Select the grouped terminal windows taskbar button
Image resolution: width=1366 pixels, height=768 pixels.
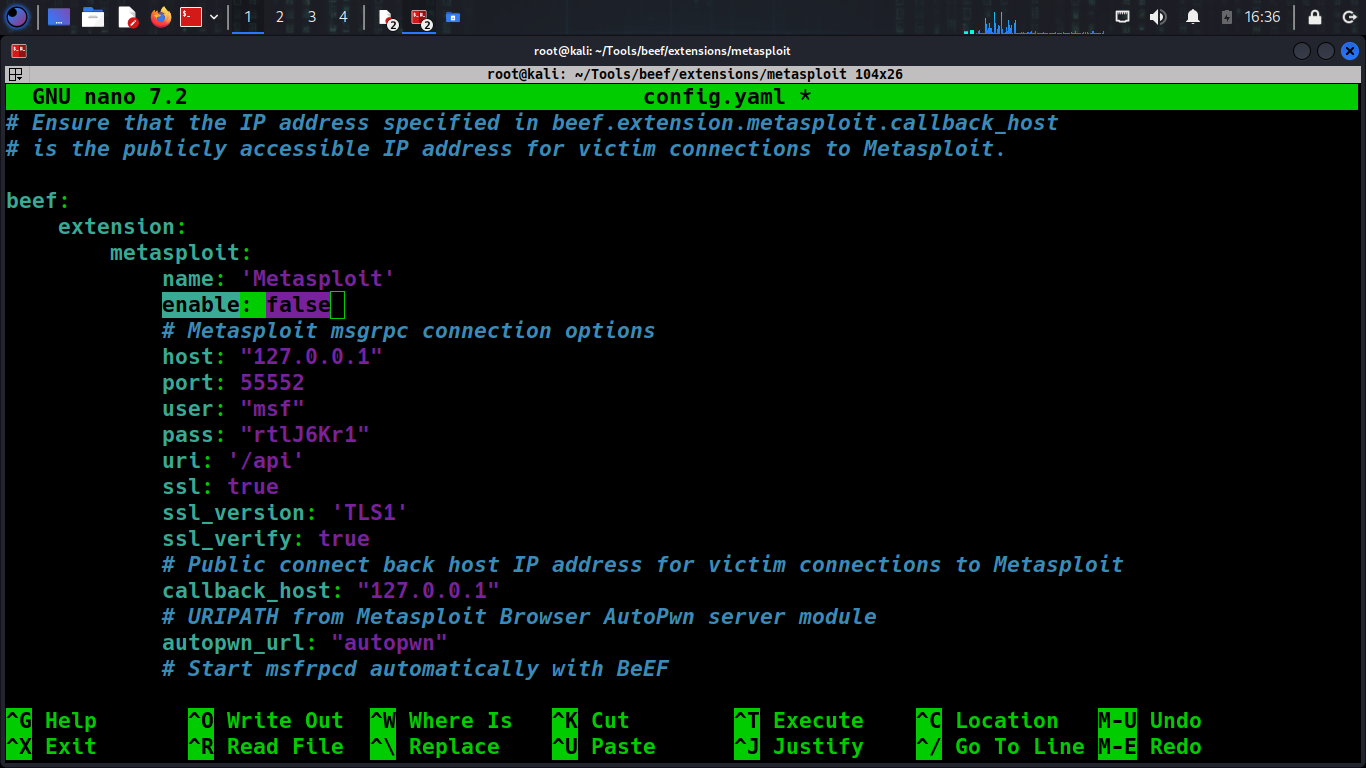420,17
